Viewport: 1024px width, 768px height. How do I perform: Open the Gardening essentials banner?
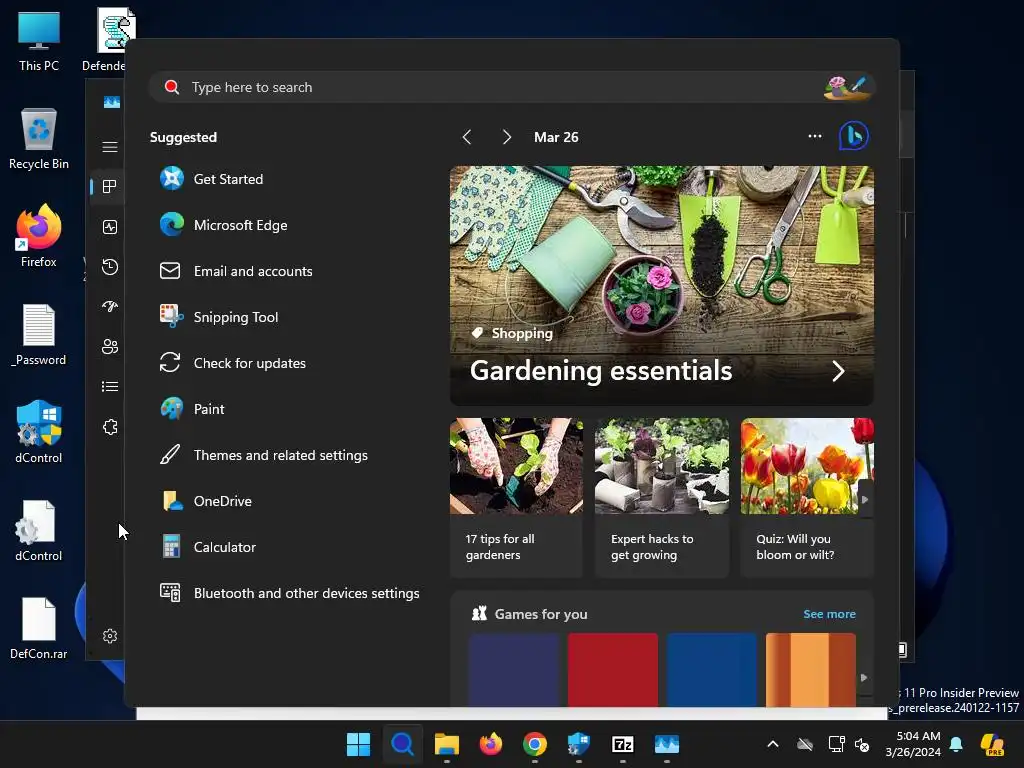[x=662, y=285]
